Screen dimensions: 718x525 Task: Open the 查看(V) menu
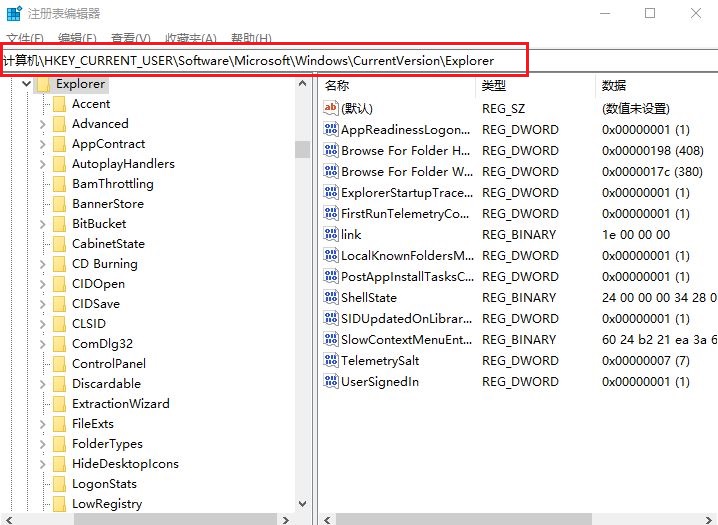(x=131, y=38)
